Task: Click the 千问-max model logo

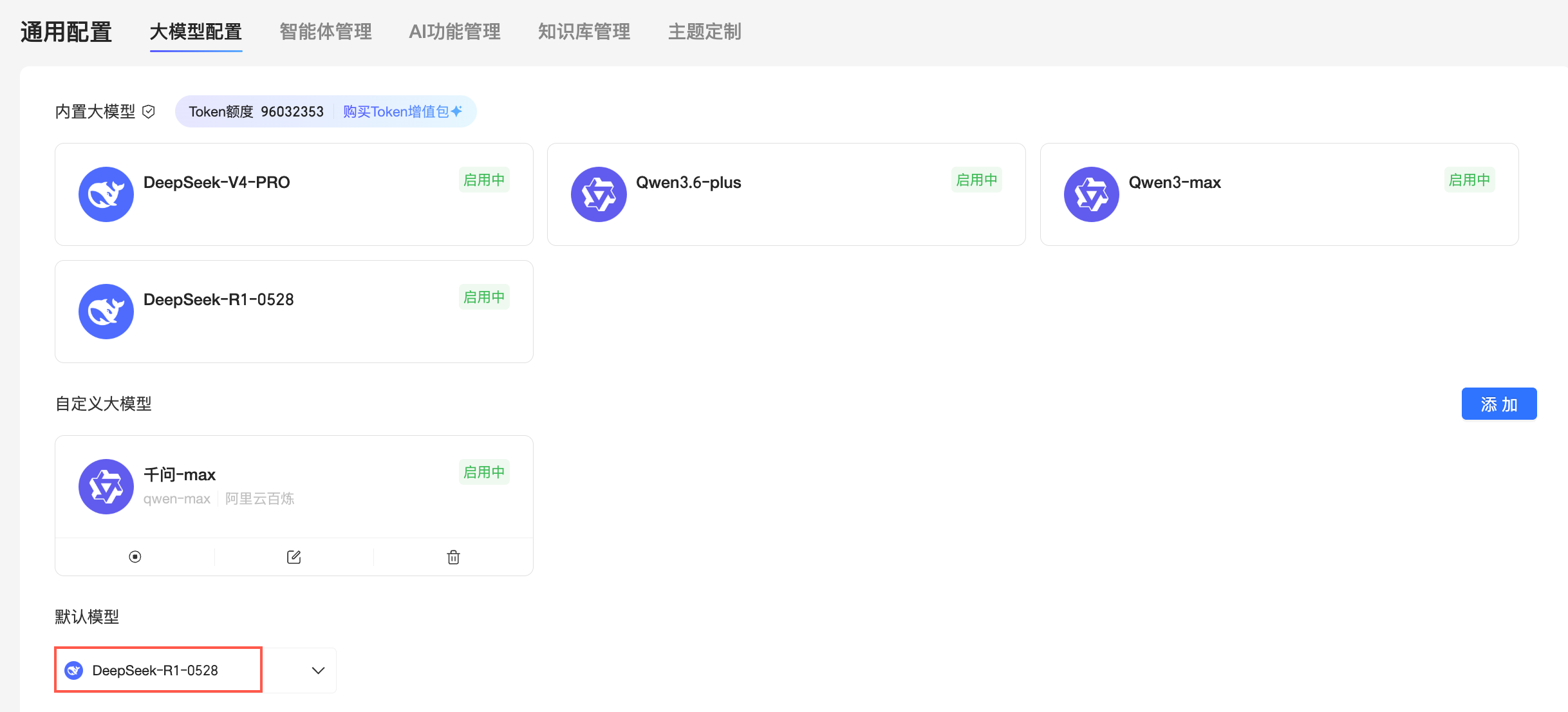Action: [106, 487]
